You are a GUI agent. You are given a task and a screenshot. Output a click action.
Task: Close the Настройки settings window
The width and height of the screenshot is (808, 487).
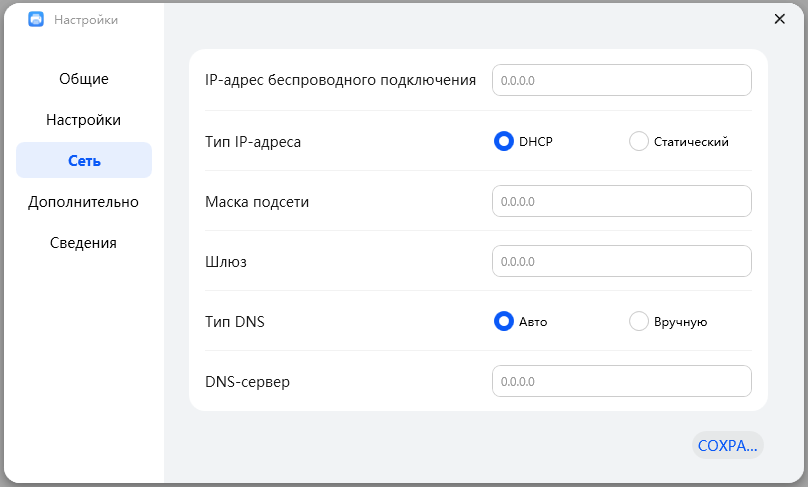780,19
